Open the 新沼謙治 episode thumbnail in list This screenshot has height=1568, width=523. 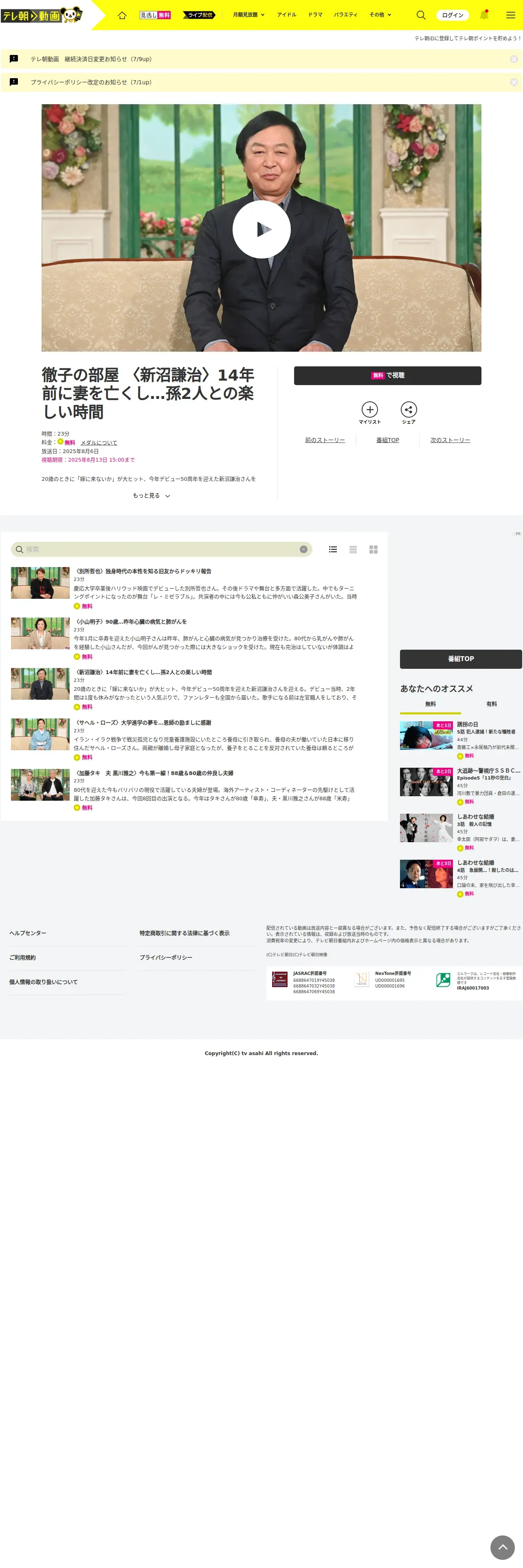click(x=40, y=684)
